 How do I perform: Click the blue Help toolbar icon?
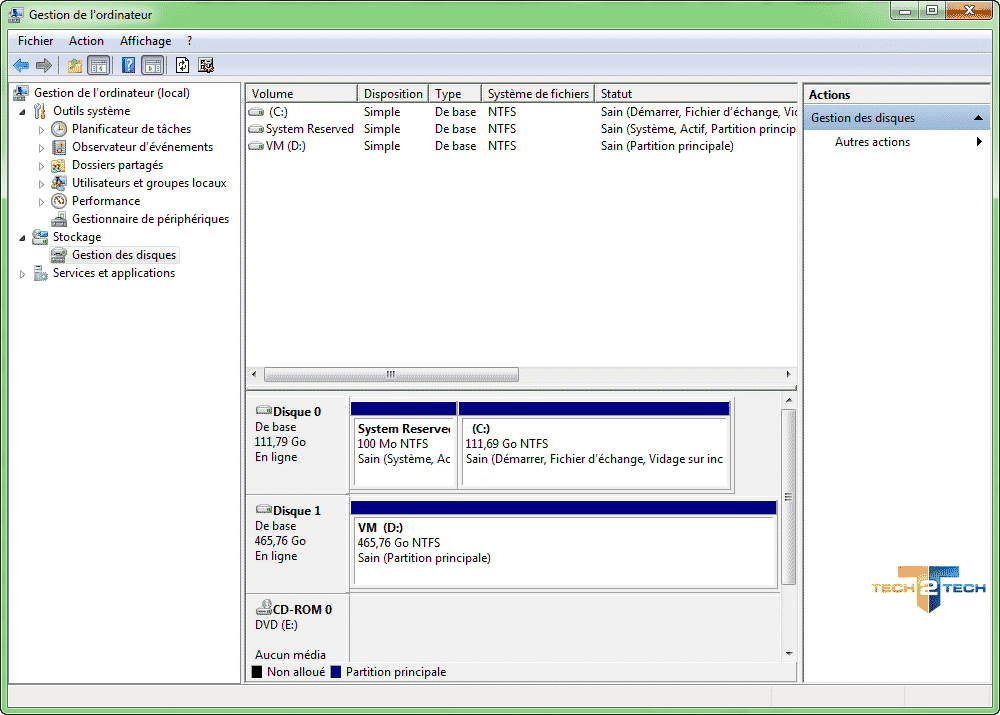click(128, 65)
